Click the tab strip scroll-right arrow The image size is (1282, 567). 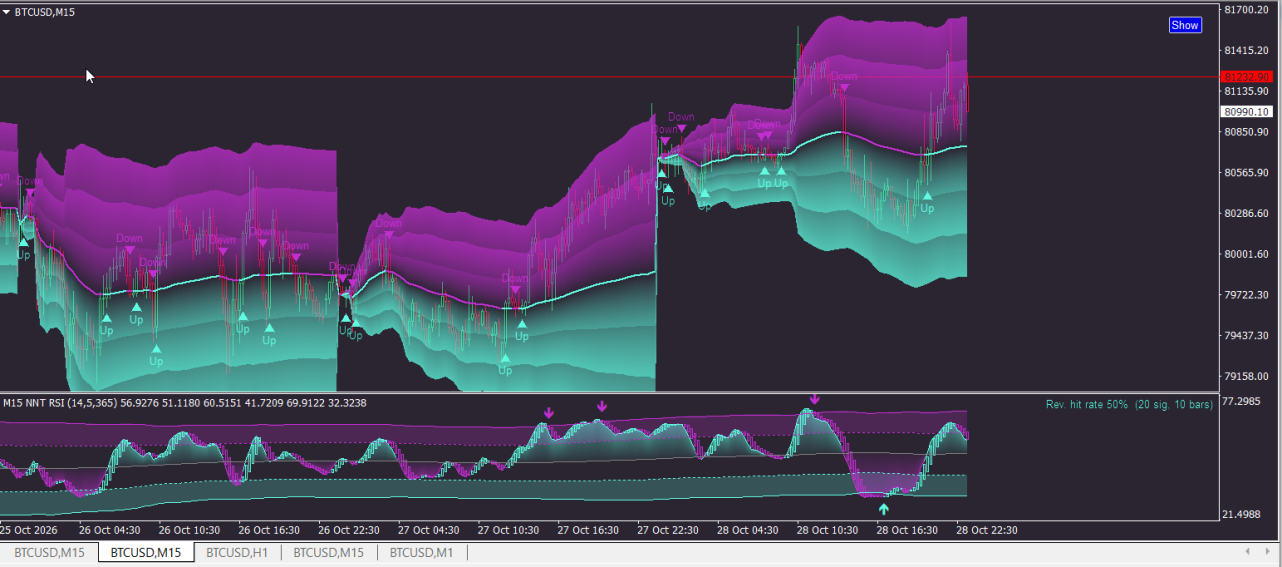click(x=1267, y=552)
